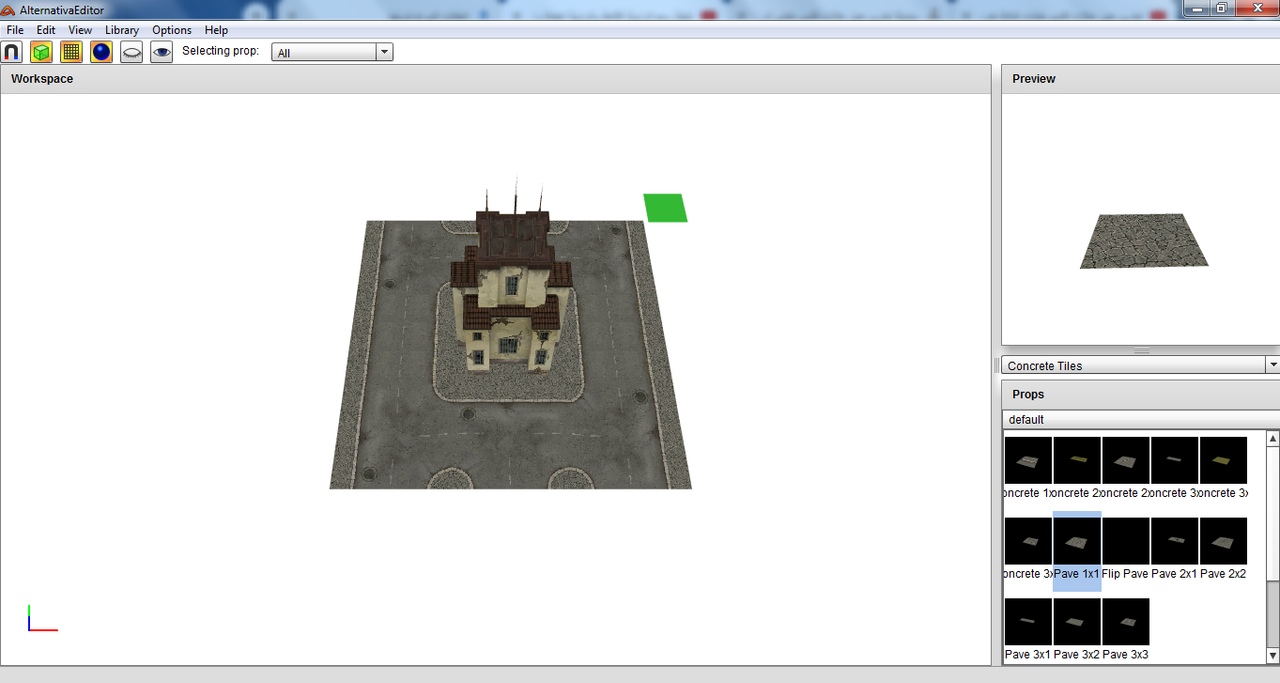Screen dimensions: 1280x683
Task: Click the closed-eye hide button
Action: [131, 52]
